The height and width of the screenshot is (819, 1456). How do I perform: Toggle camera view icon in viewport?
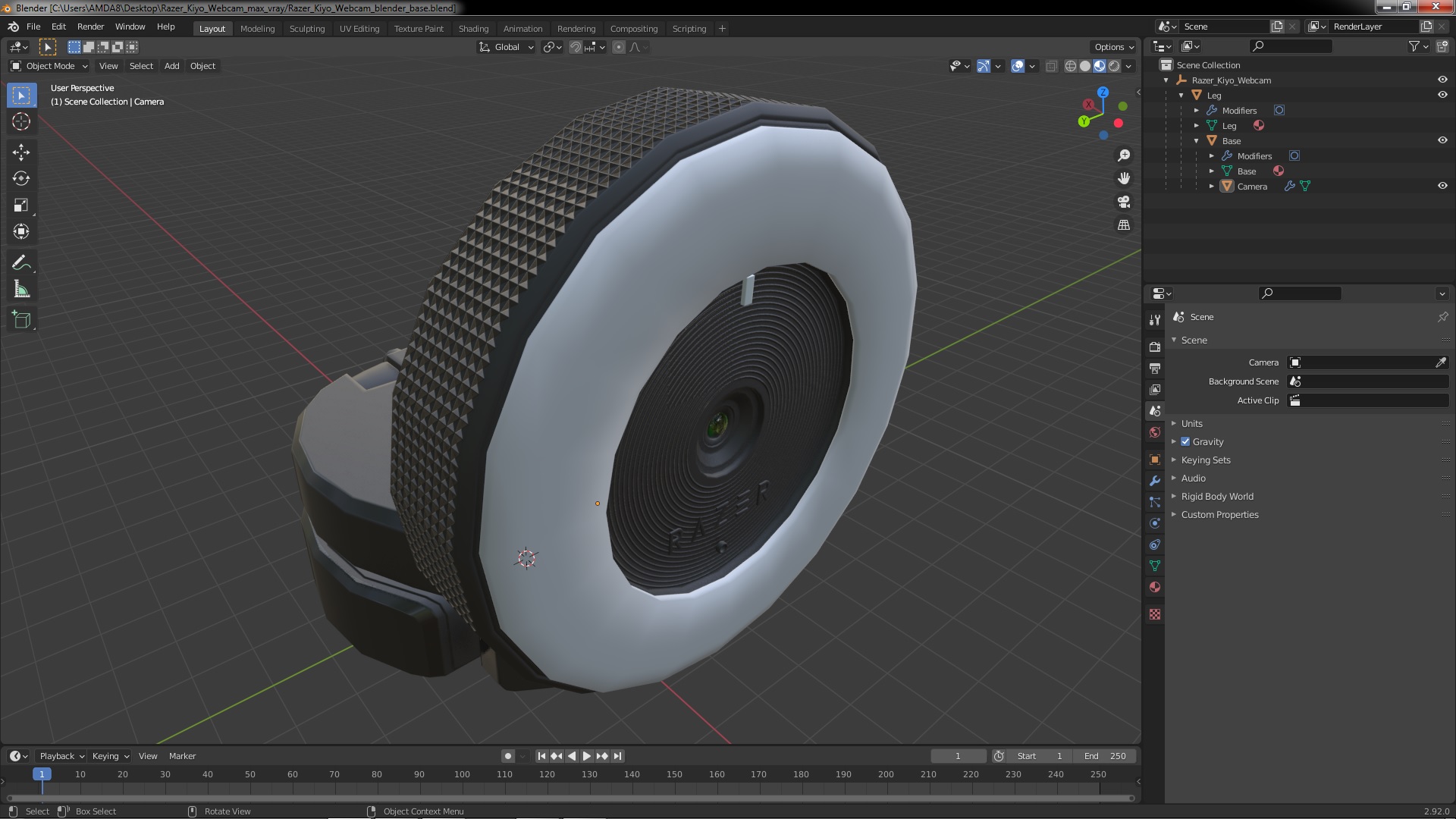[x=1124, y=202]
